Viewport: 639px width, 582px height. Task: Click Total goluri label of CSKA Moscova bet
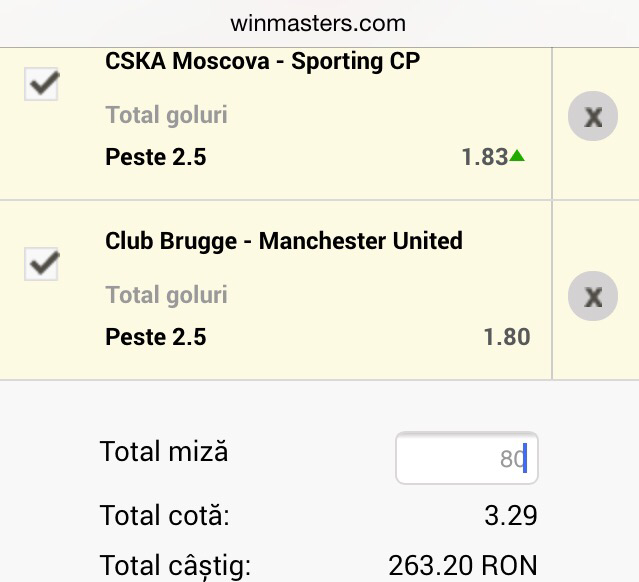pos(166,115)
